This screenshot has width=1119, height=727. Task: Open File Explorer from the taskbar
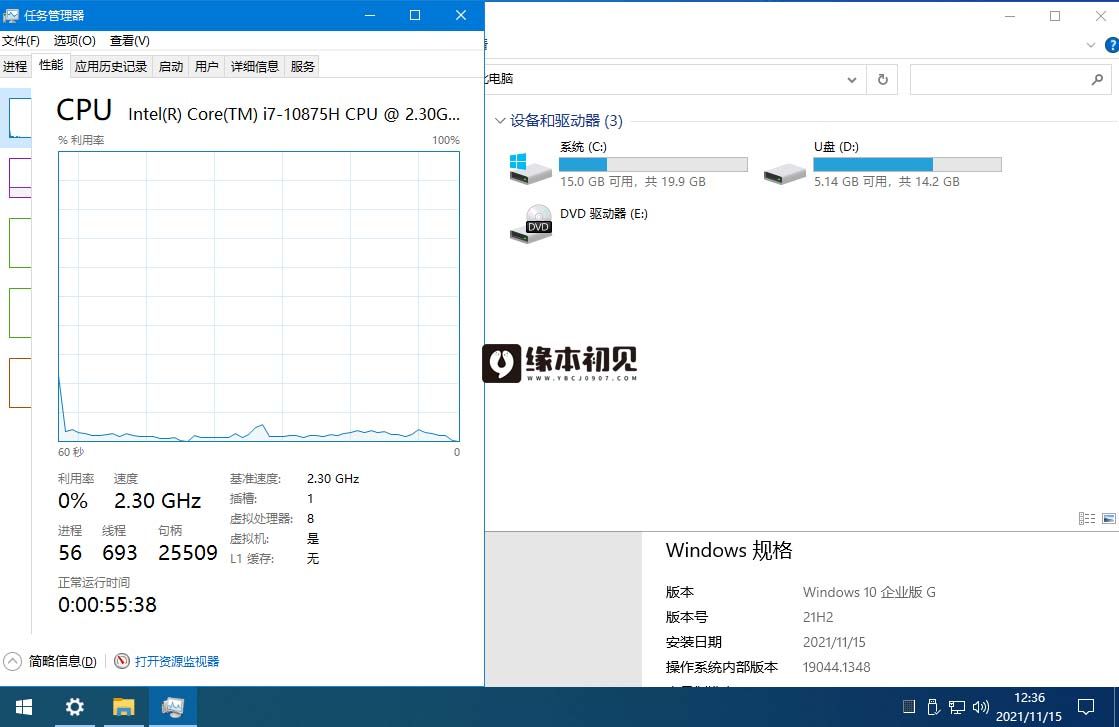123,707
